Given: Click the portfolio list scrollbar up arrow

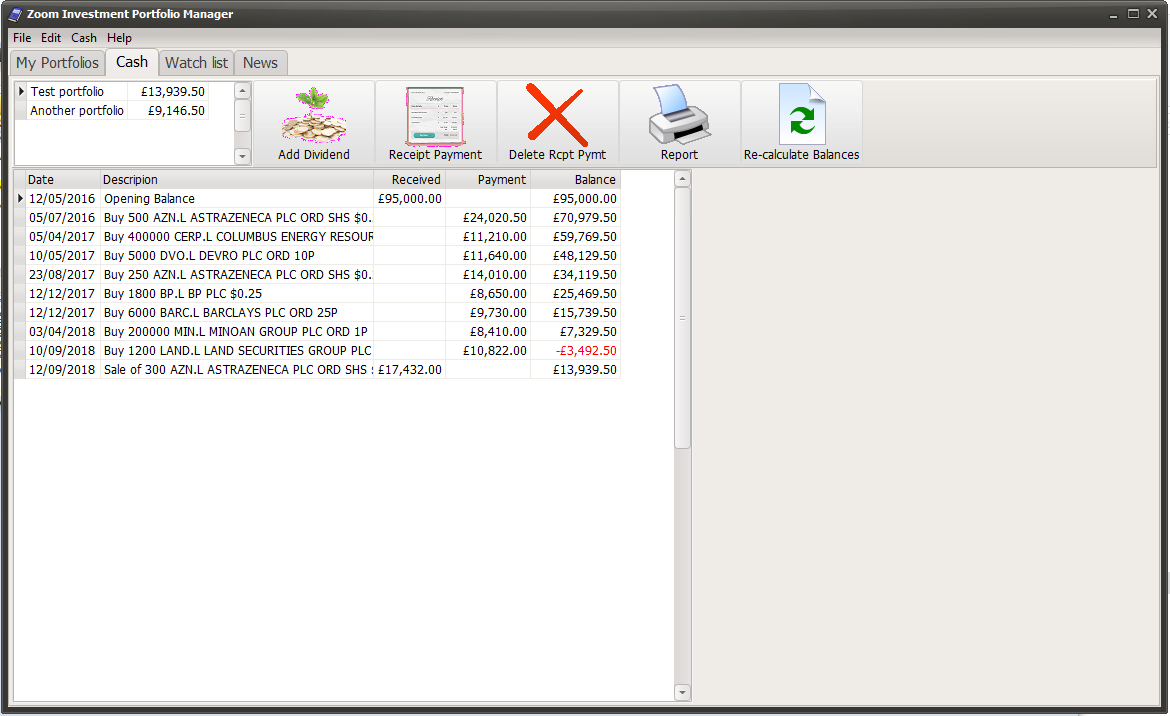Looking at the screenshot, I should pyautogui.click(x=241, y=89).
